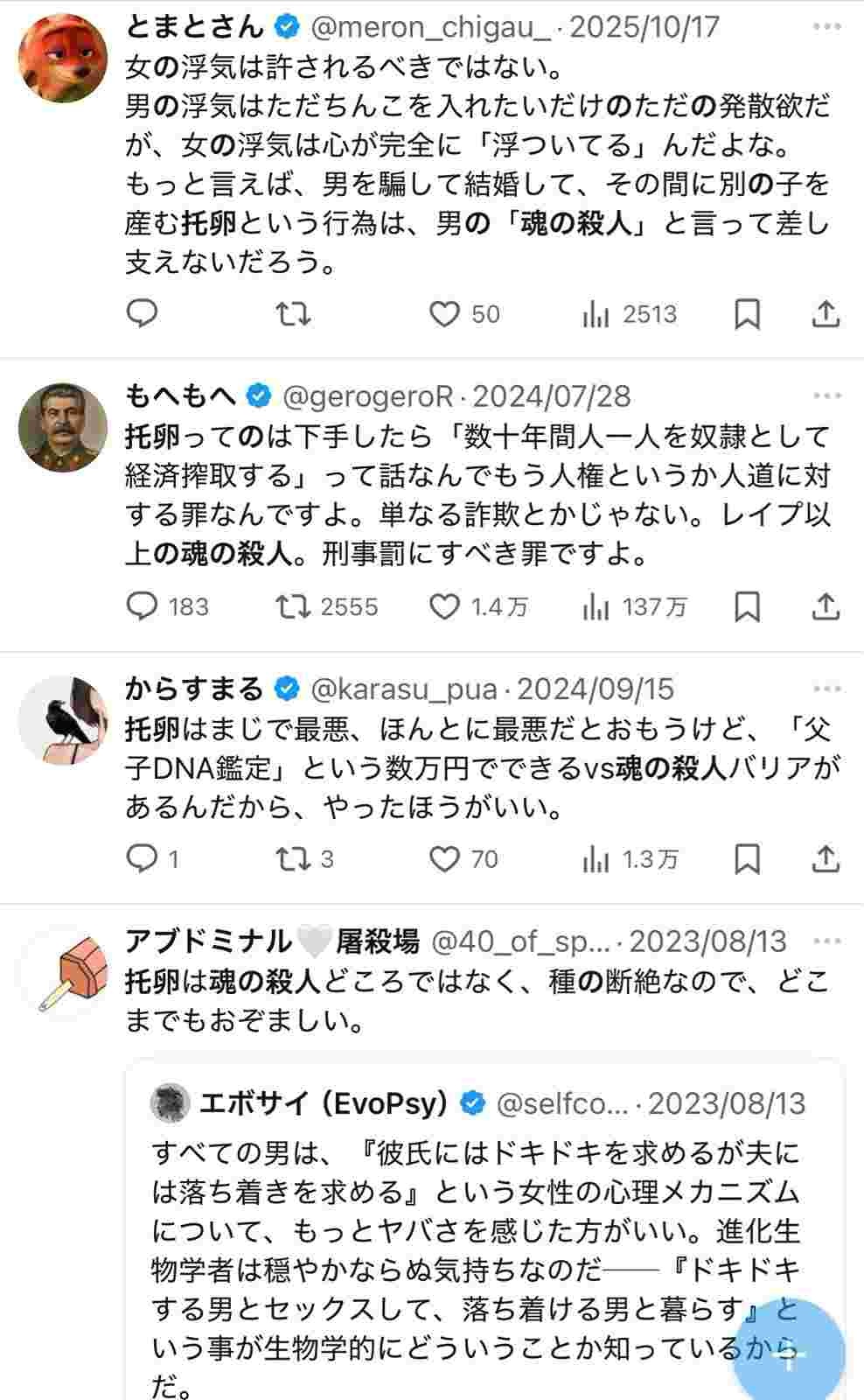The image size is (864, 1400).
Task: Like もへもへ's post with 1.4万 likes
Action: coord(445,606)
